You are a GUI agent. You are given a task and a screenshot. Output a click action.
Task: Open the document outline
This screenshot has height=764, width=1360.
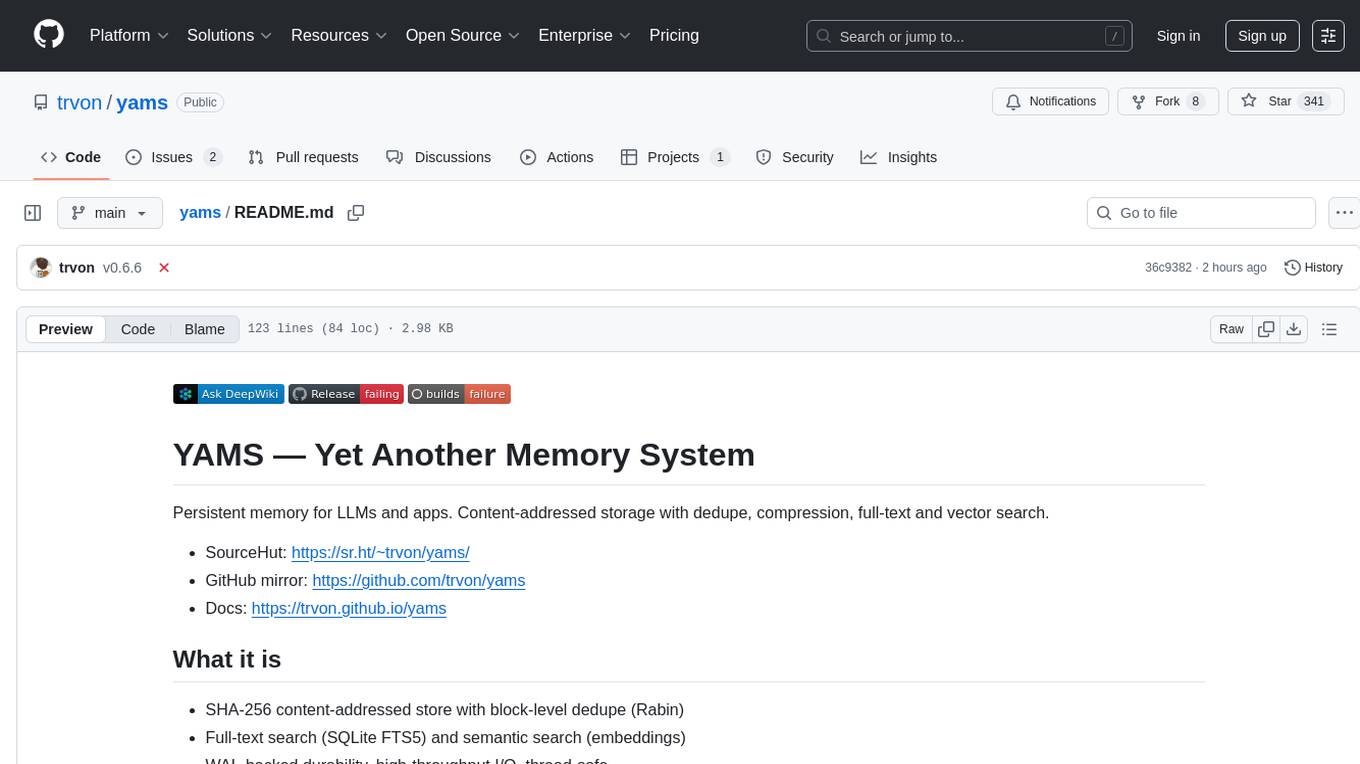click(1329, 329)
